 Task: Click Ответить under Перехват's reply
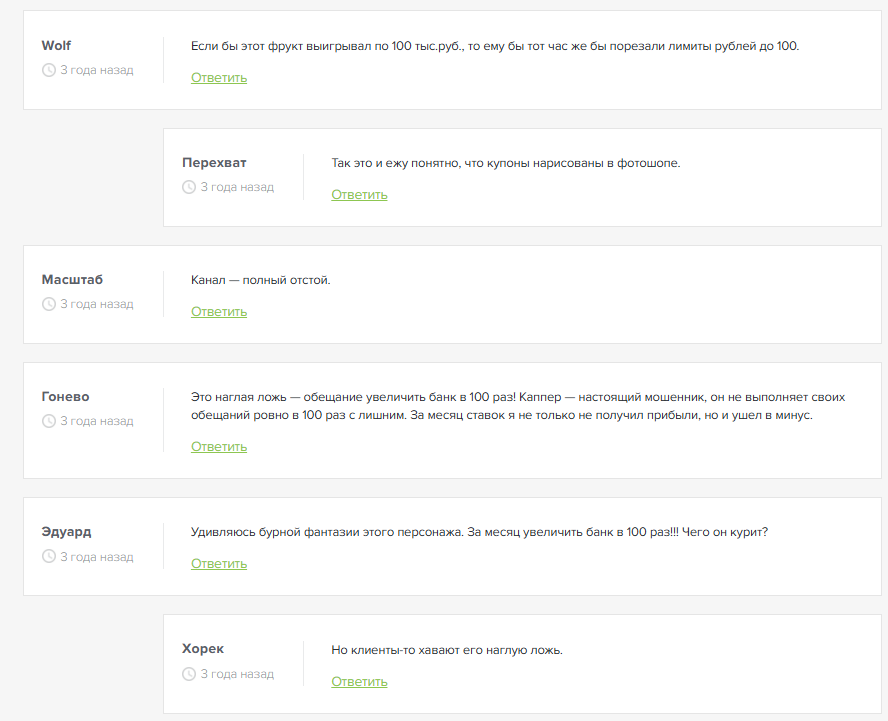[359, 195]
